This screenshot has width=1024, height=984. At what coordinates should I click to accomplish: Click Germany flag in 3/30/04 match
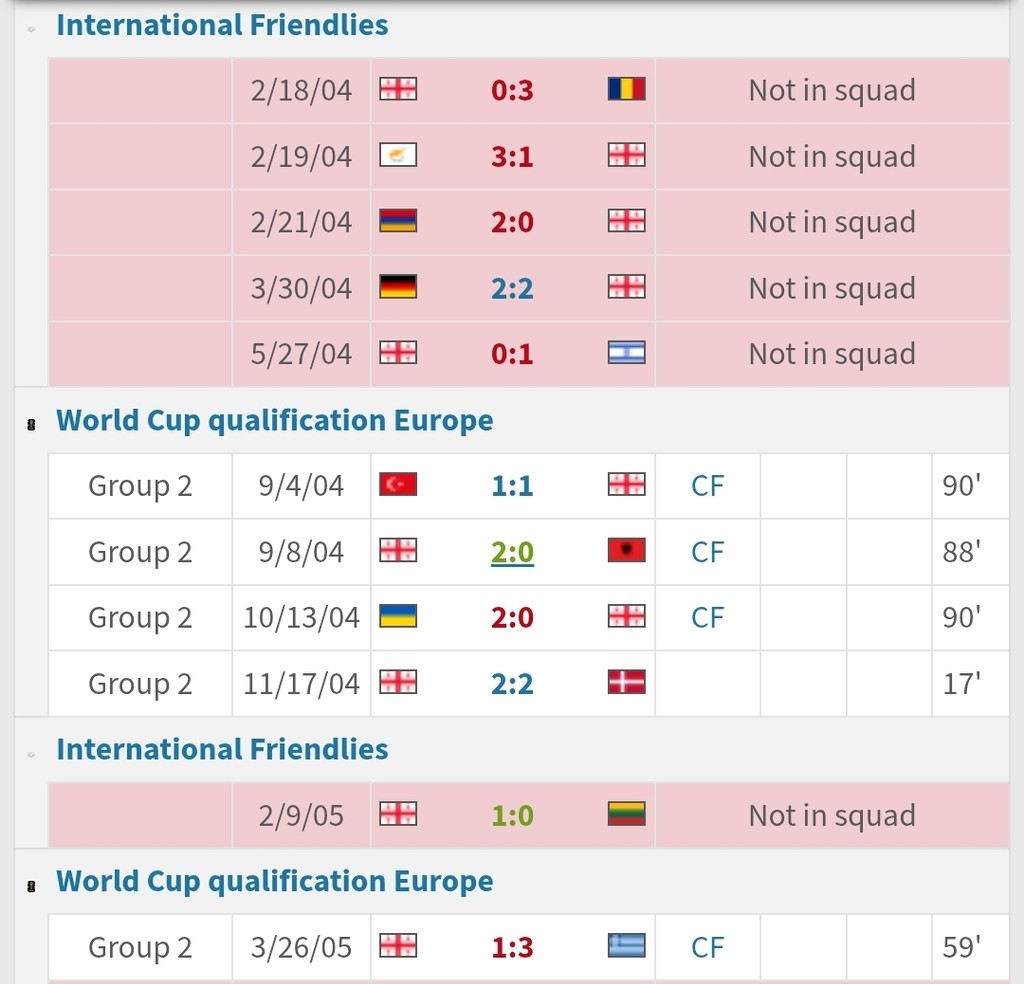coord(398,288)
